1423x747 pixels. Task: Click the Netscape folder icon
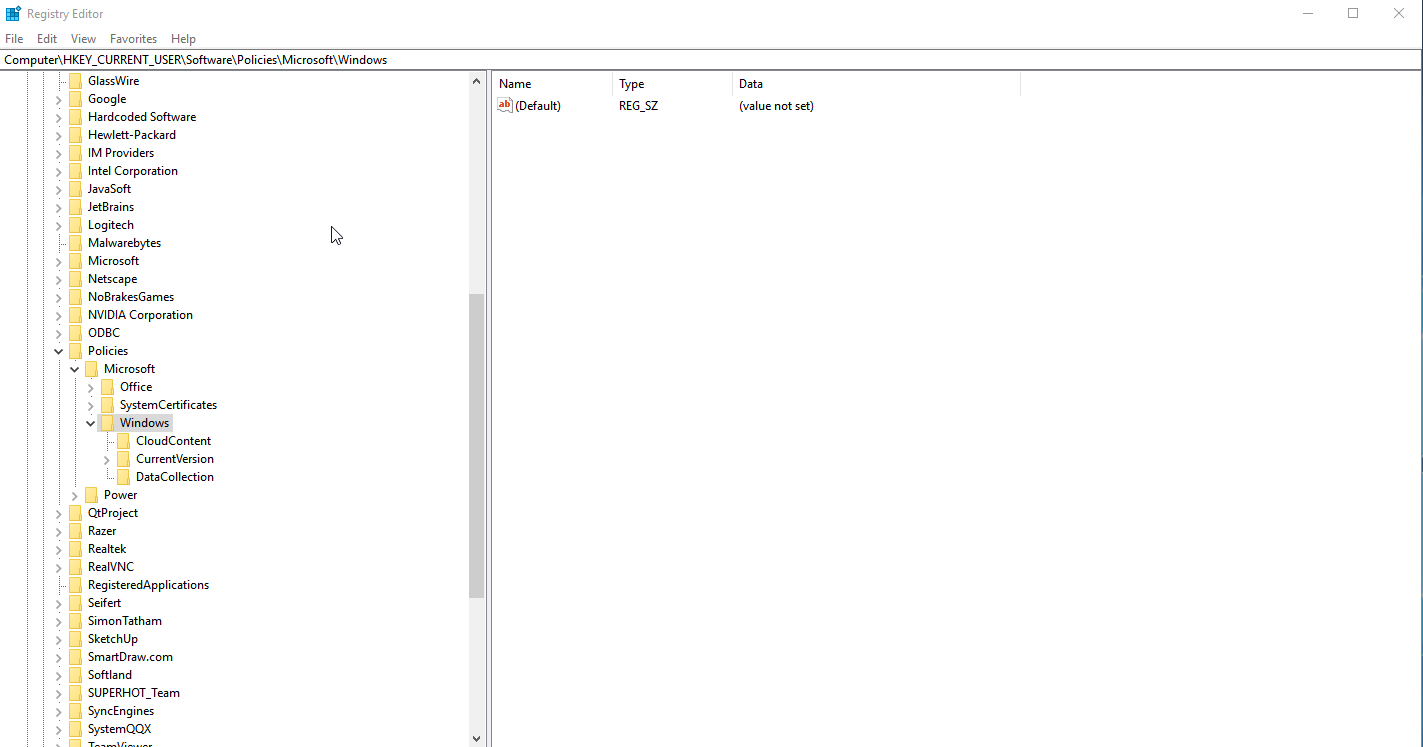coord(75,279)
